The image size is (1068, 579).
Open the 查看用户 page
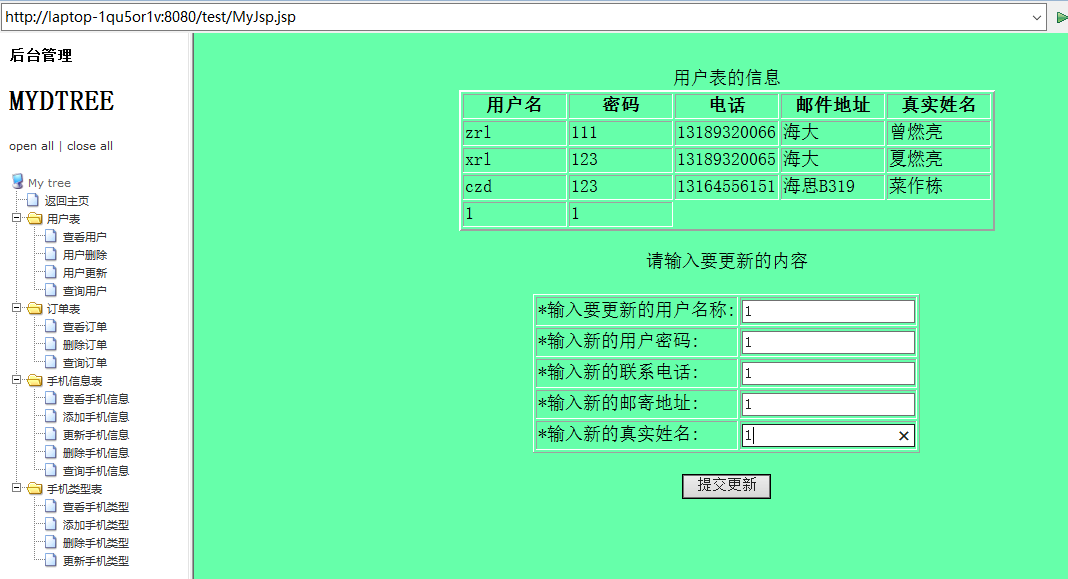[84, 237]
